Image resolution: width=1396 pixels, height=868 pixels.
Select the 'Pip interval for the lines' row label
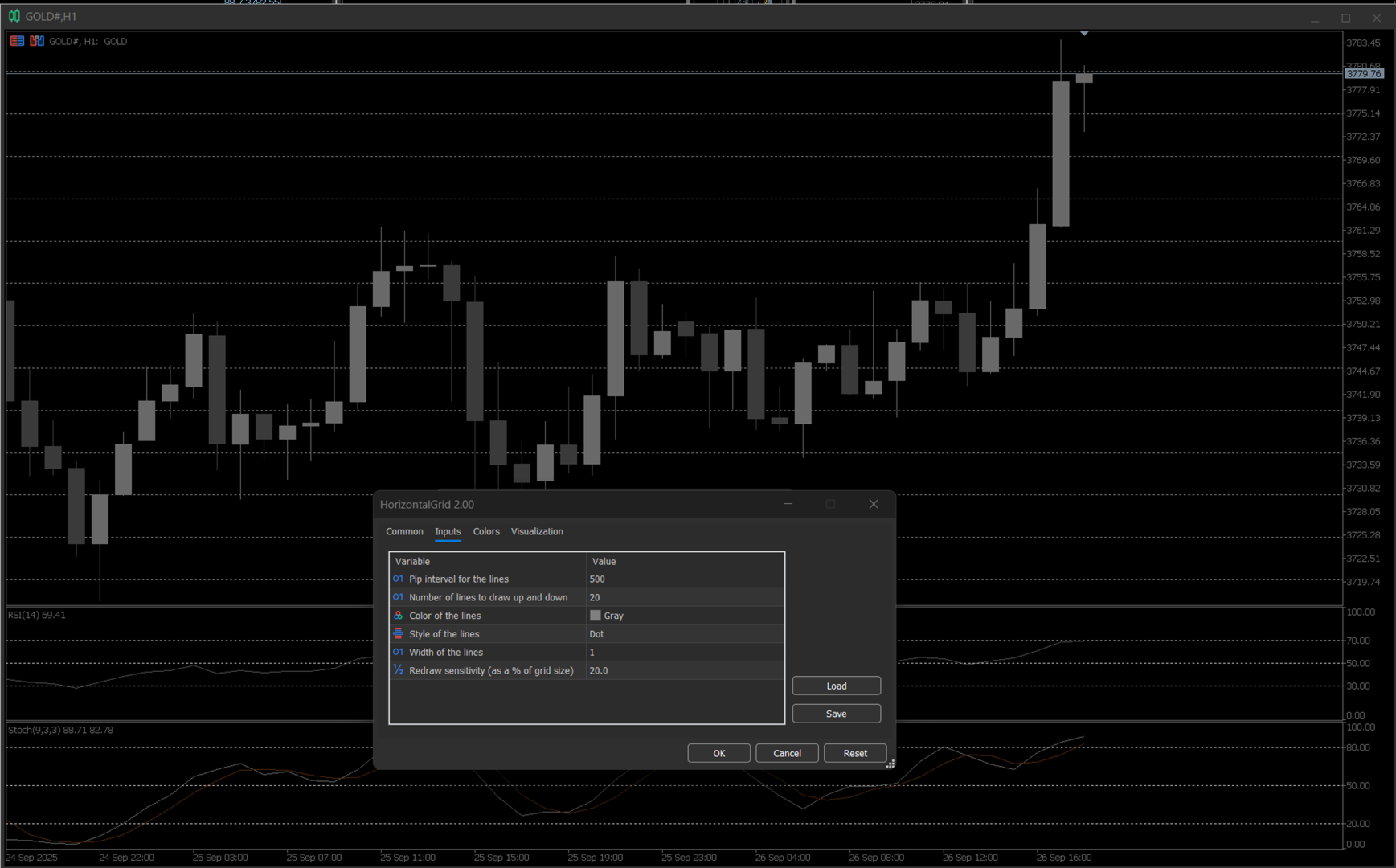point(459,579)
